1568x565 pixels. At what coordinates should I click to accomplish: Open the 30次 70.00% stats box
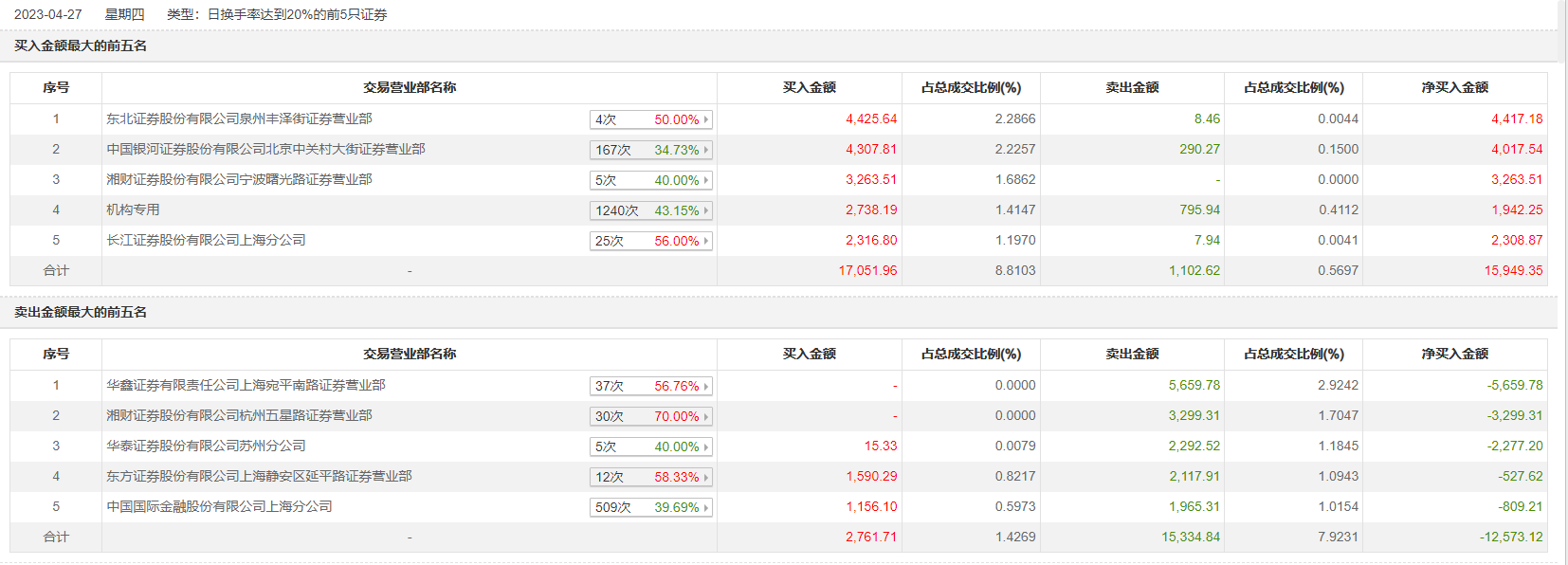[650, 416]
